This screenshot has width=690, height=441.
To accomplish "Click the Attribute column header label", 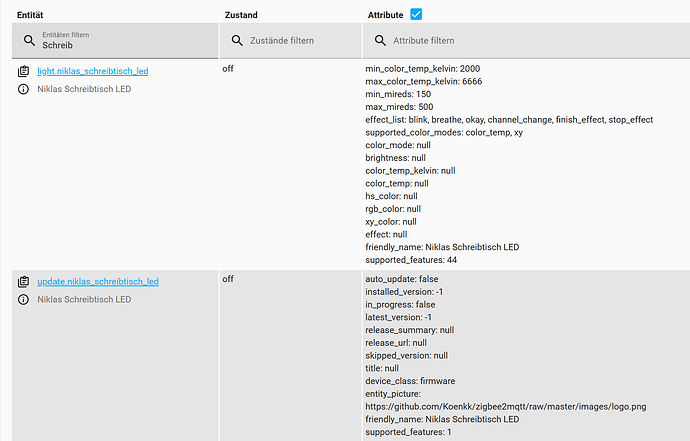I will click(x=384, y=15).
